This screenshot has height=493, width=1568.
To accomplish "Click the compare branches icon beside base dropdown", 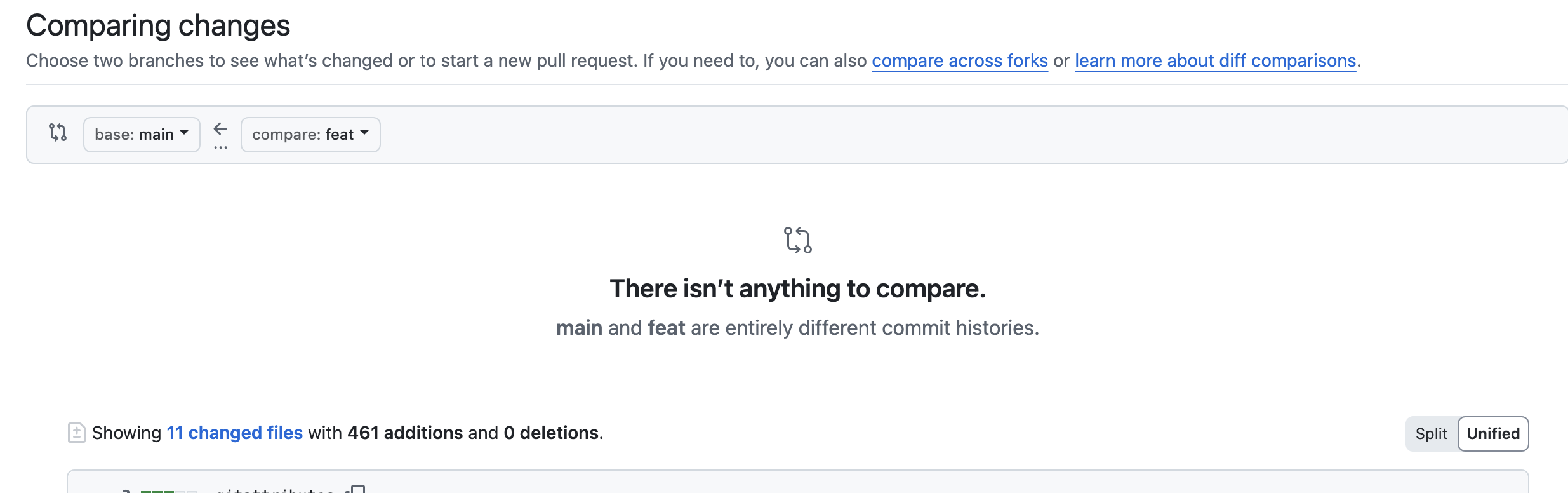I will tap(58, 132).
